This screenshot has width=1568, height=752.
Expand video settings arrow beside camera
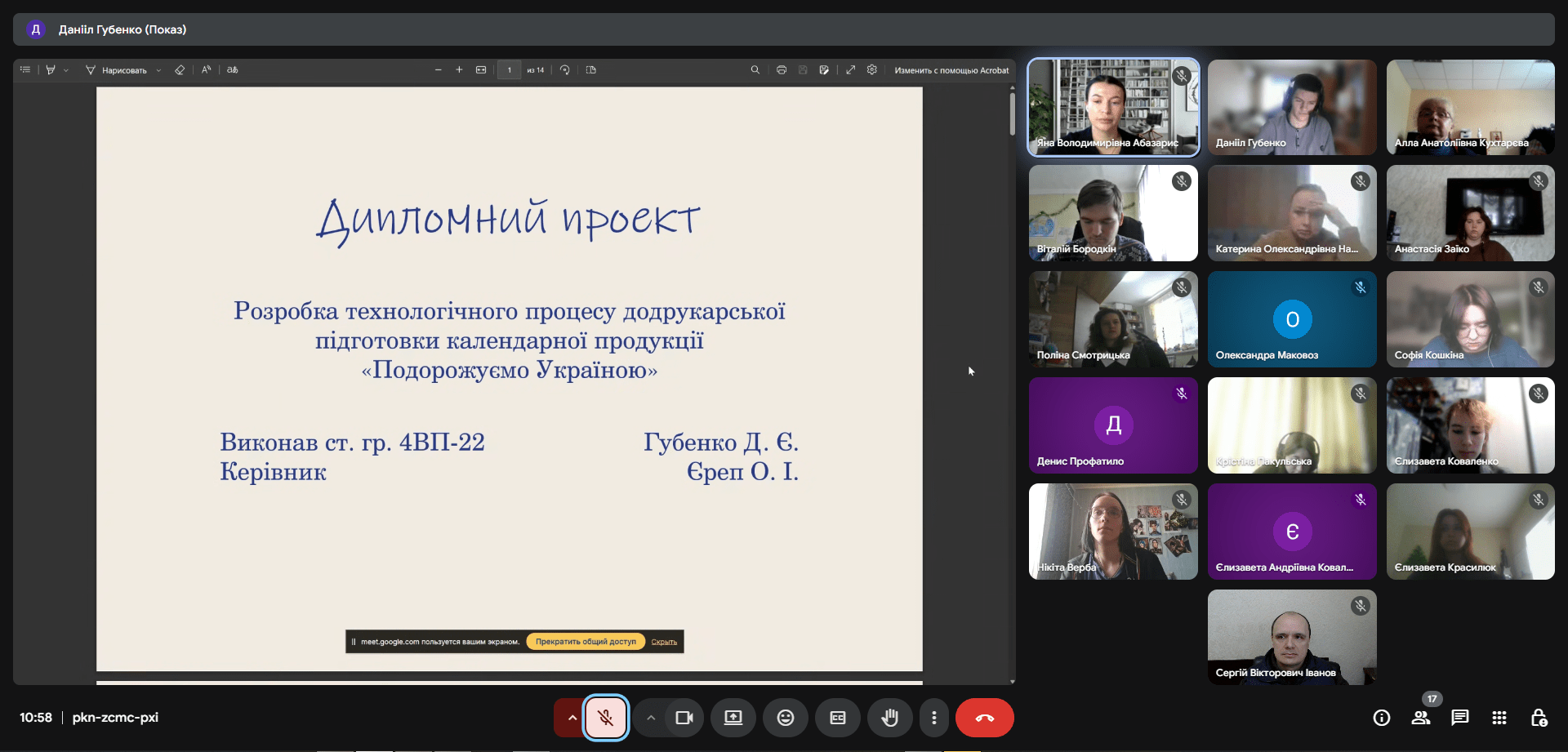click(x=651, y=718)
